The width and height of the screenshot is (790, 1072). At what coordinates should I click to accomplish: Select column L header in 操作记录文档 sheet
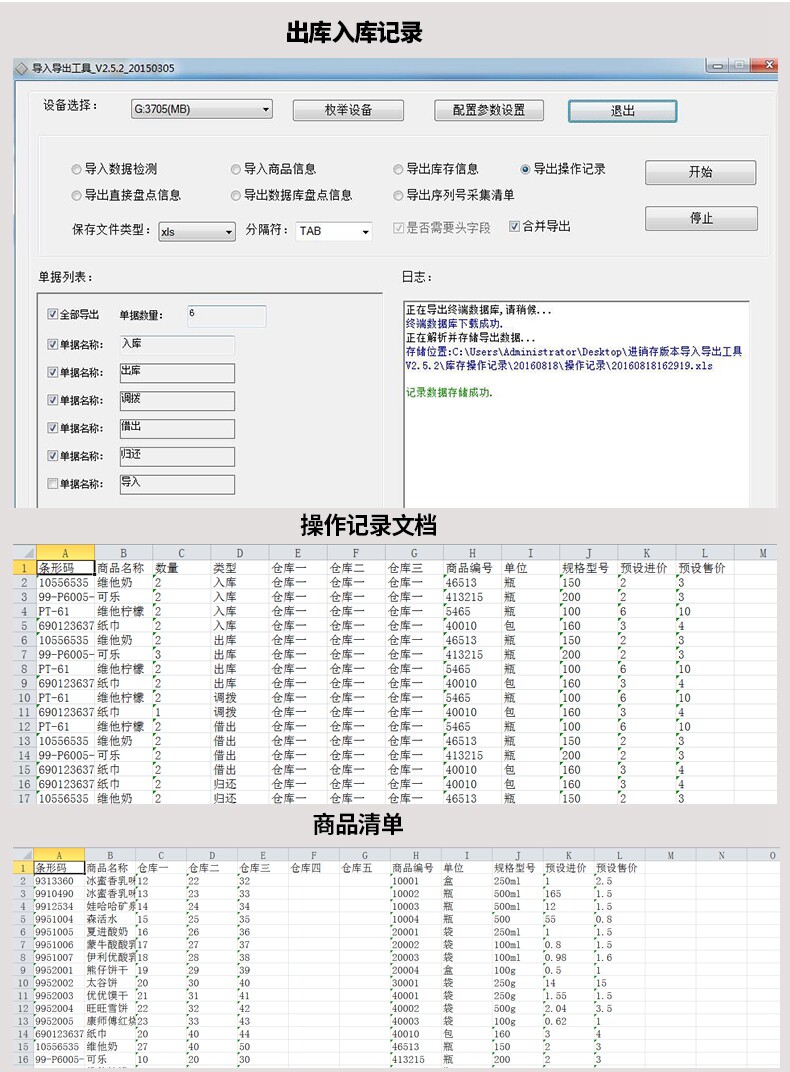(705, 553)
